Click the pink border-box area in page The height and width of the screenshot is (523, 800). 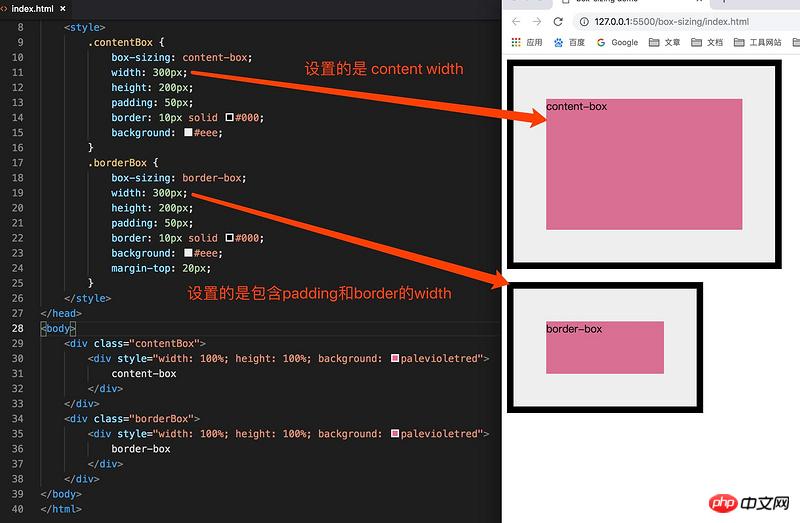point(605,348)
